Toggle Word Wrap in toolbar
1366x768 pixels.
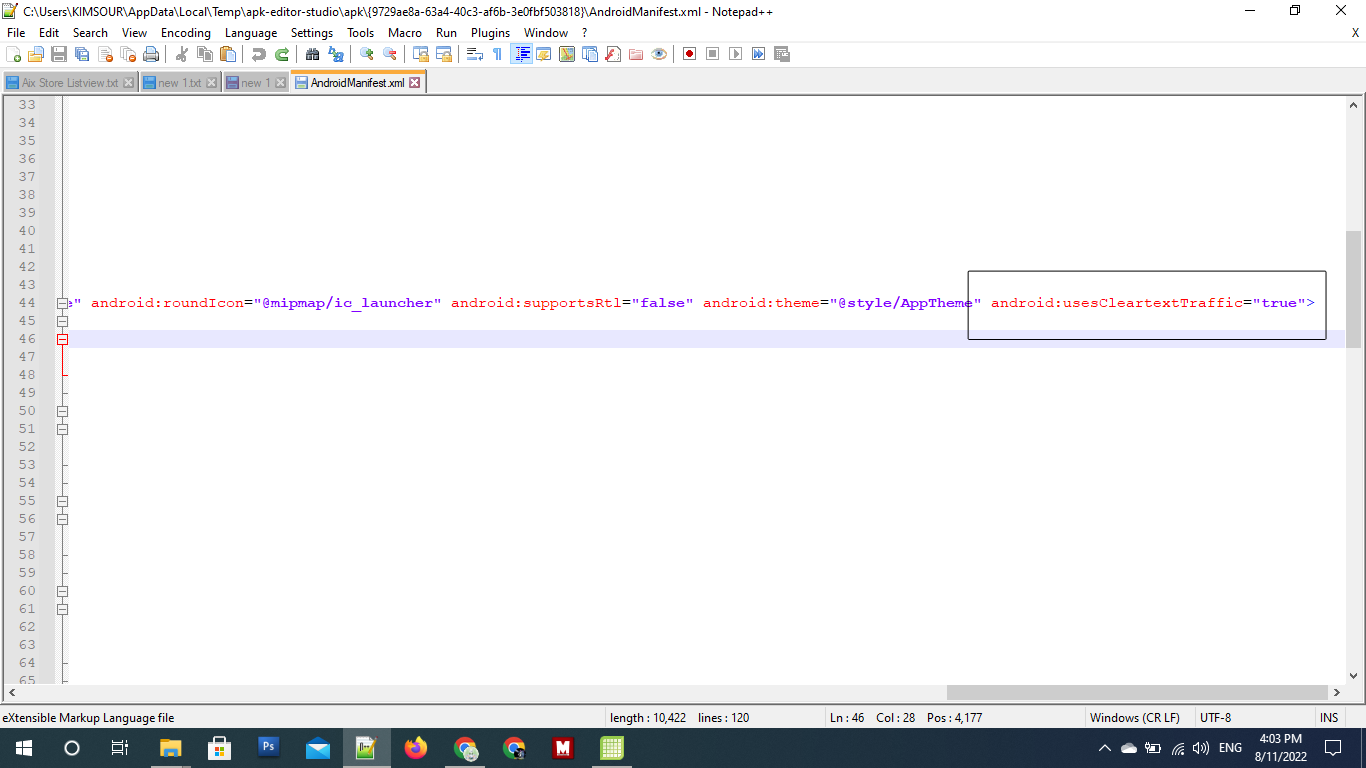[475, 54]
